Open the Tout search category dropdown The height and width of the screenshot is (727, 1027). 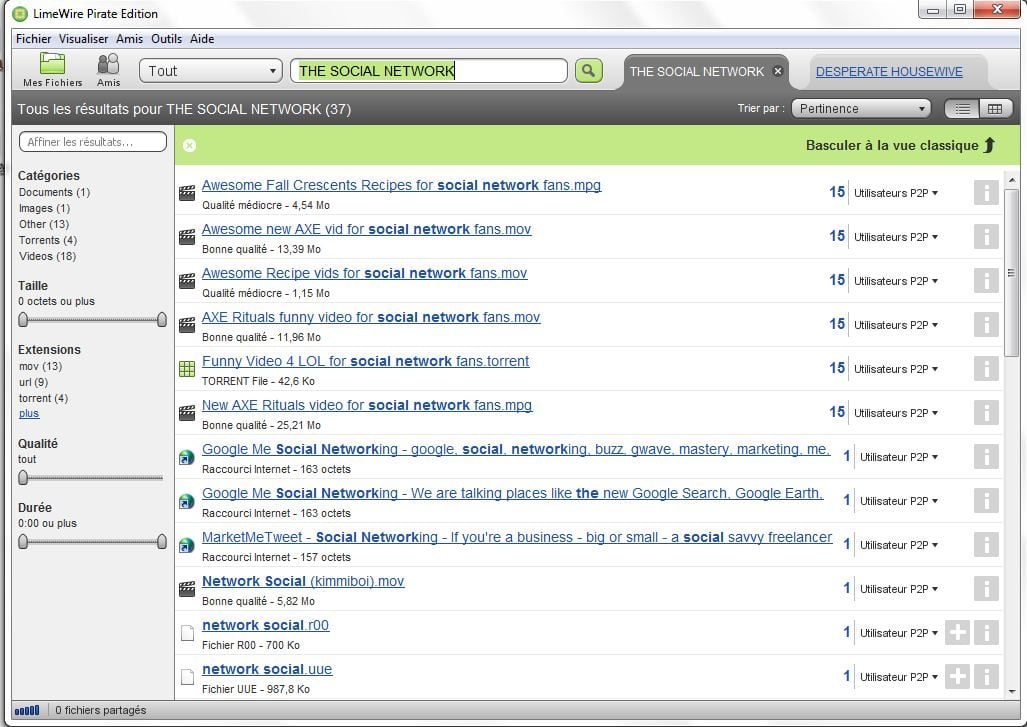click(211, 71)
